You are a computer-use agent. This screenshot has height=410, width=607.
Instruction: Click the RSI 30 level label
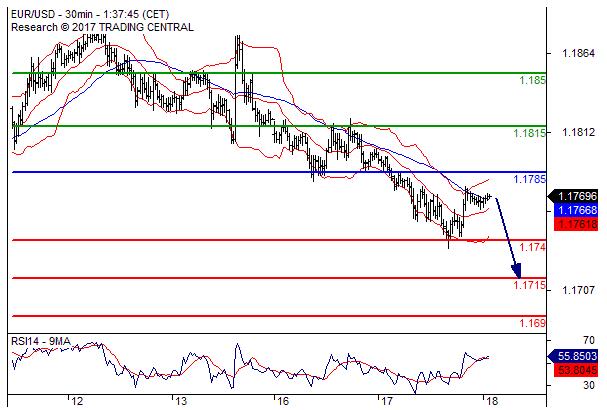(x=589, y=385)
